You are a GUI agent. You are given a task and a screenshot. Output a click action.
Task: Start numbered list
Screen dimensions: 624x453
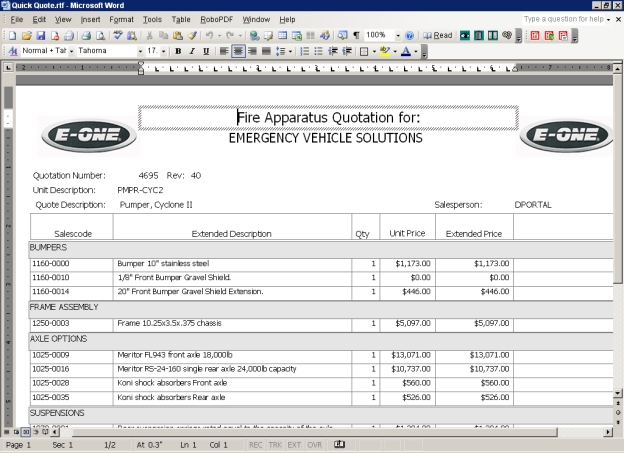pos(304,51)
